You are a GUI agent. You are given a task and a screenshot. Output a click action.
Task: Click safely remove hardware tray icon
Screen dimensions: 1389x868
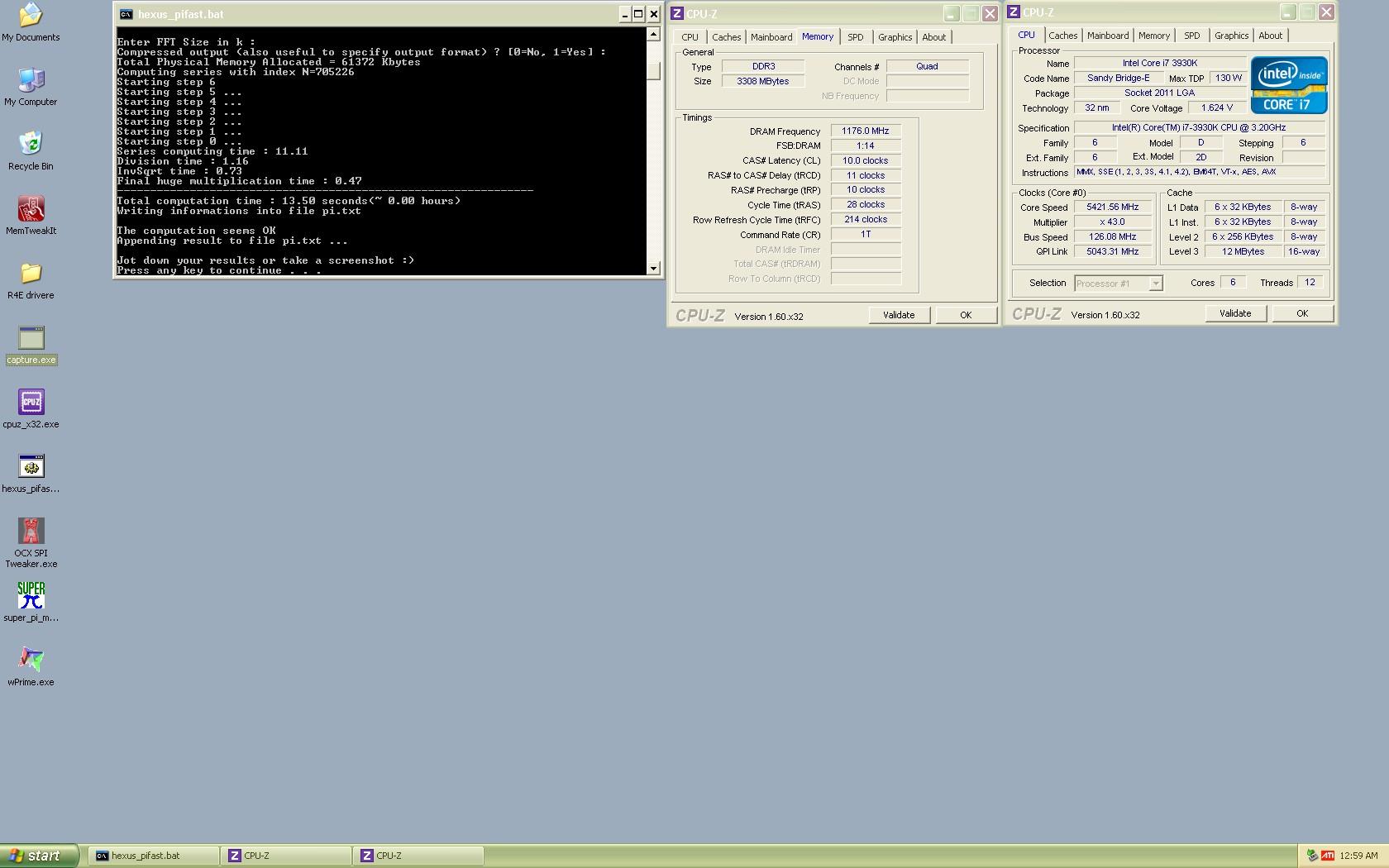coord(1311,856)
